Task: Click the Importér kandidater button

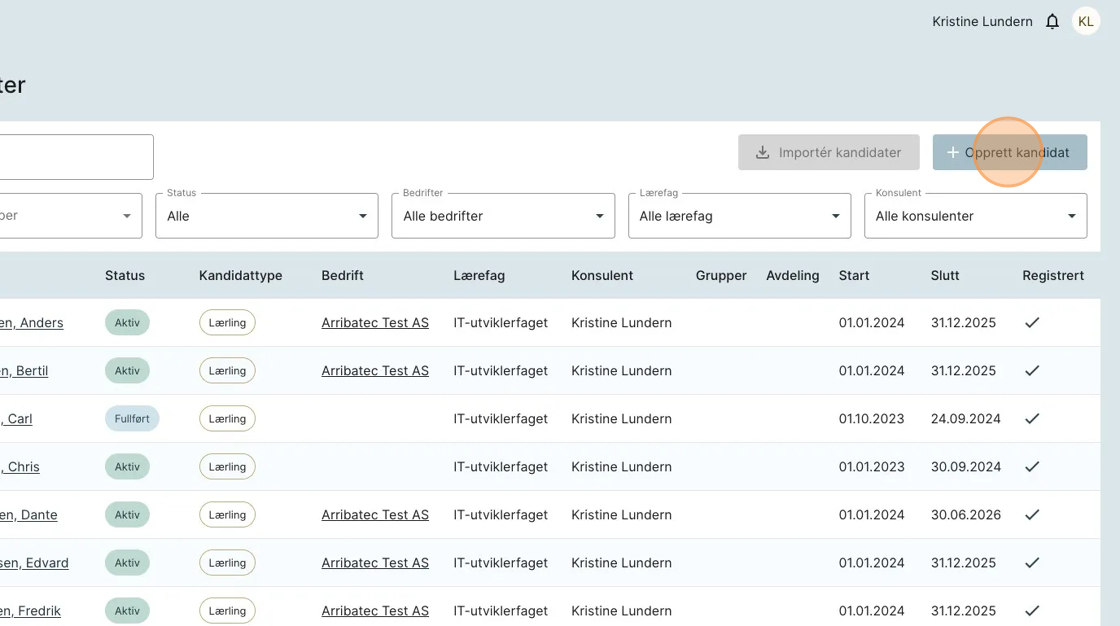Action: click(829, 152)
